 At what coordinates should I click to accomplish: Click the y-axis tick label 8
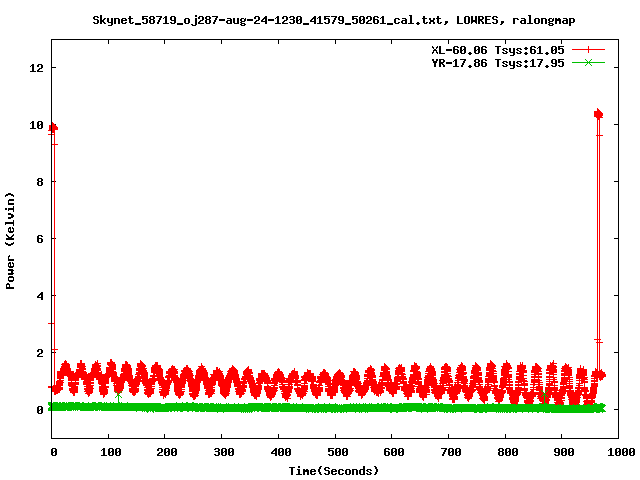[40, 182]
